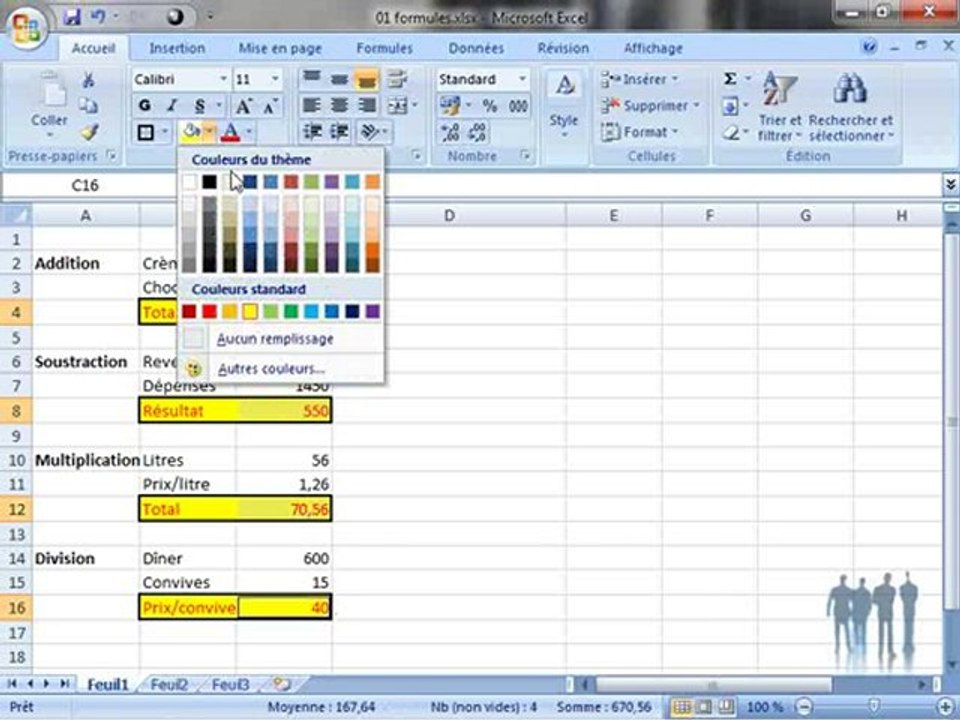Open Trier et filtrer
This screenshot has height=720, width=960.
click(x=779, y=107)
